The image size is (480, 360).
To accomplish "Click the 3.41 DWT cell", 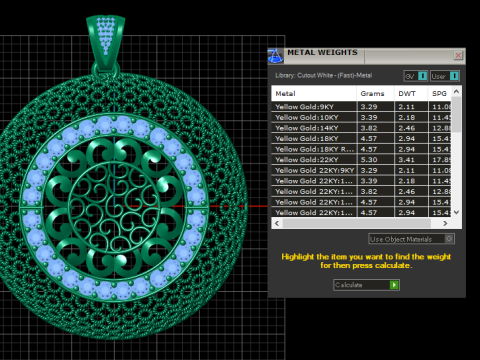I will click(x=411, y=160).
